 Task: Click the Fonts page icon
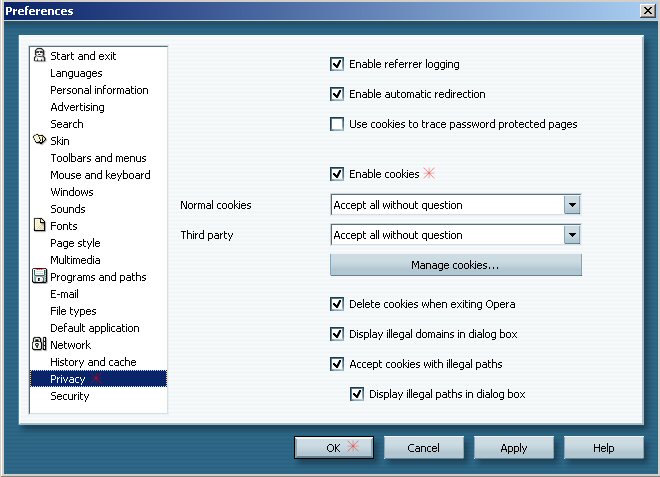(40, 226)
